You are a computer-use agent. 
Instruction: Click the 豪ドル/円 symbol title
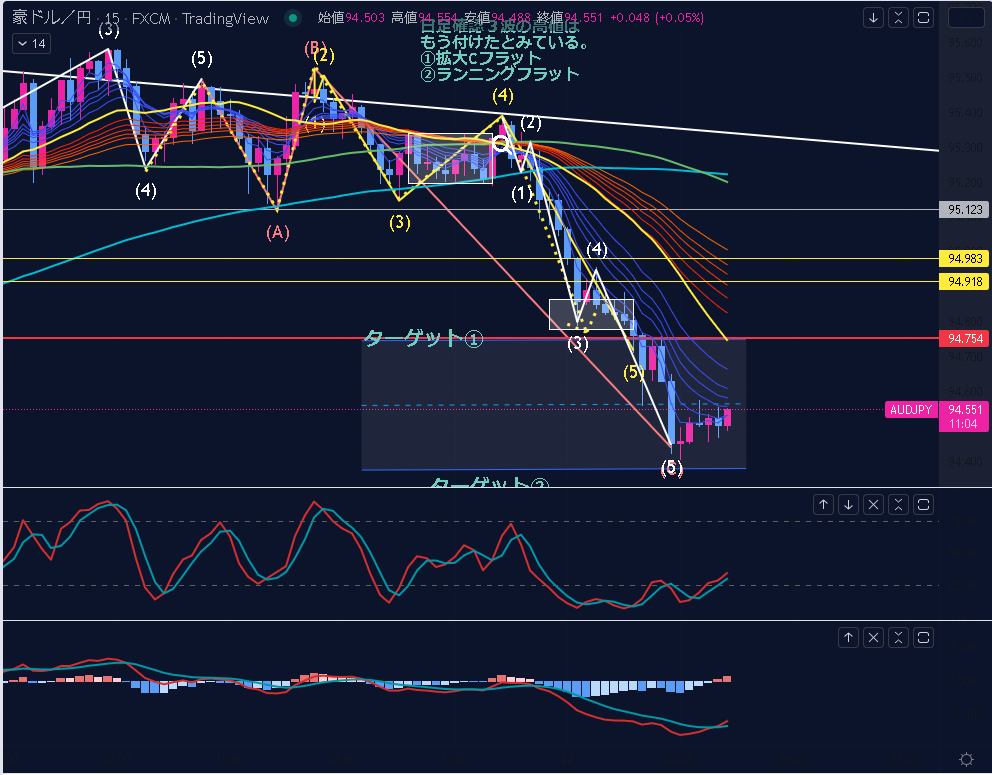click(x=50, y=18)
